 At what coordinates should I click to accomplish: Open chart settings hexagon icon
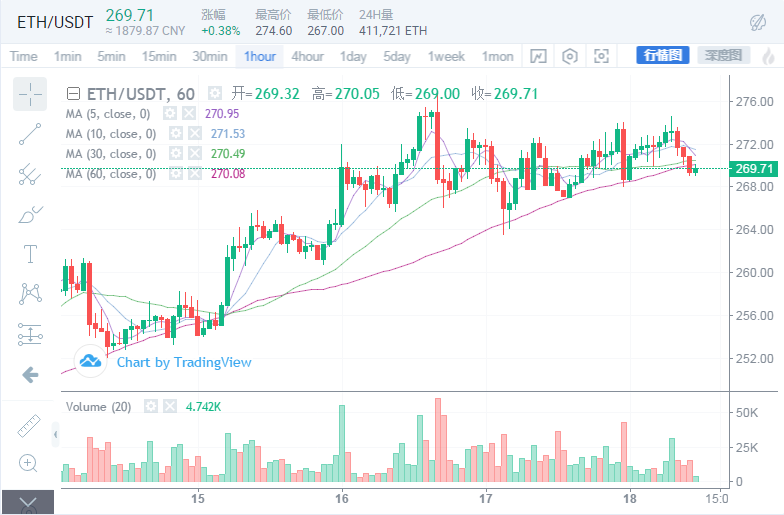coord(570,56)
